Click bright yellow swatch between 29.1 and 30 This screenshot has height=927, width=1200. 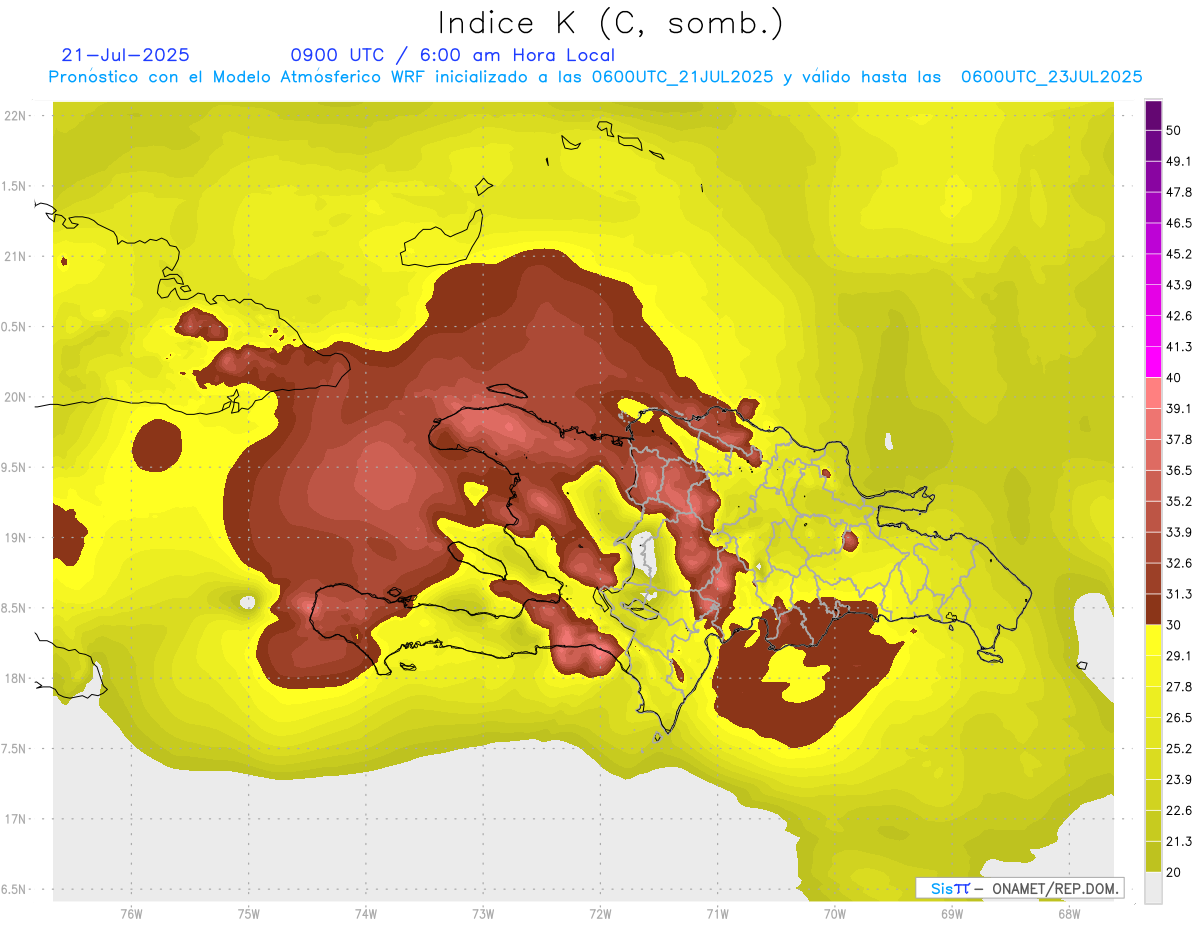pos(1153,640)
